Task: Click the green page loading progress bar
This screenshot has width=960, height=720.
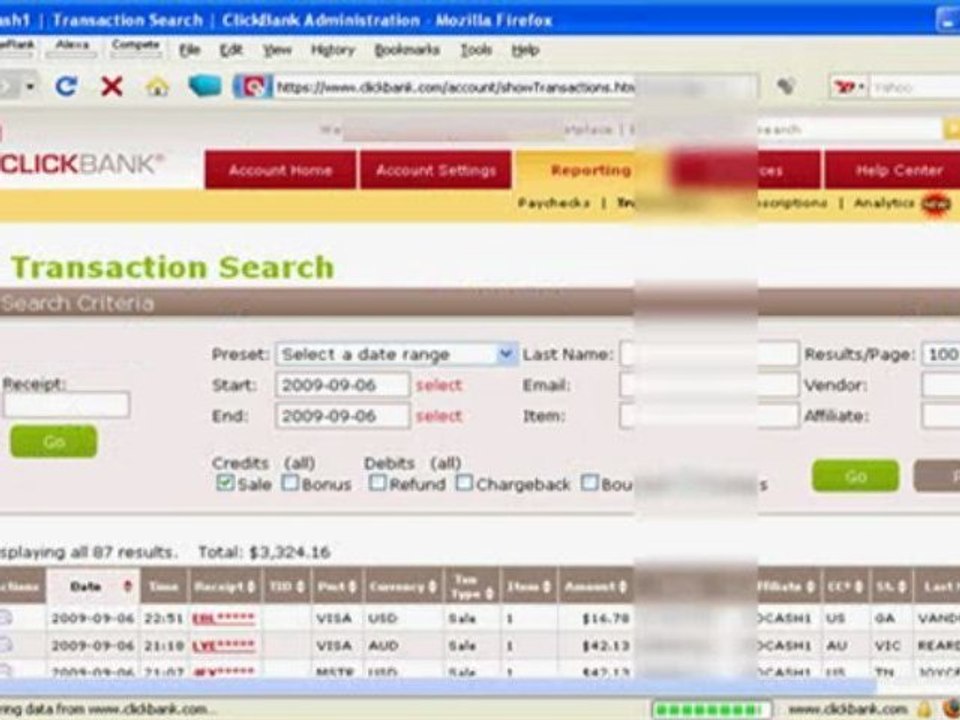Action: (x=711, y=710)
